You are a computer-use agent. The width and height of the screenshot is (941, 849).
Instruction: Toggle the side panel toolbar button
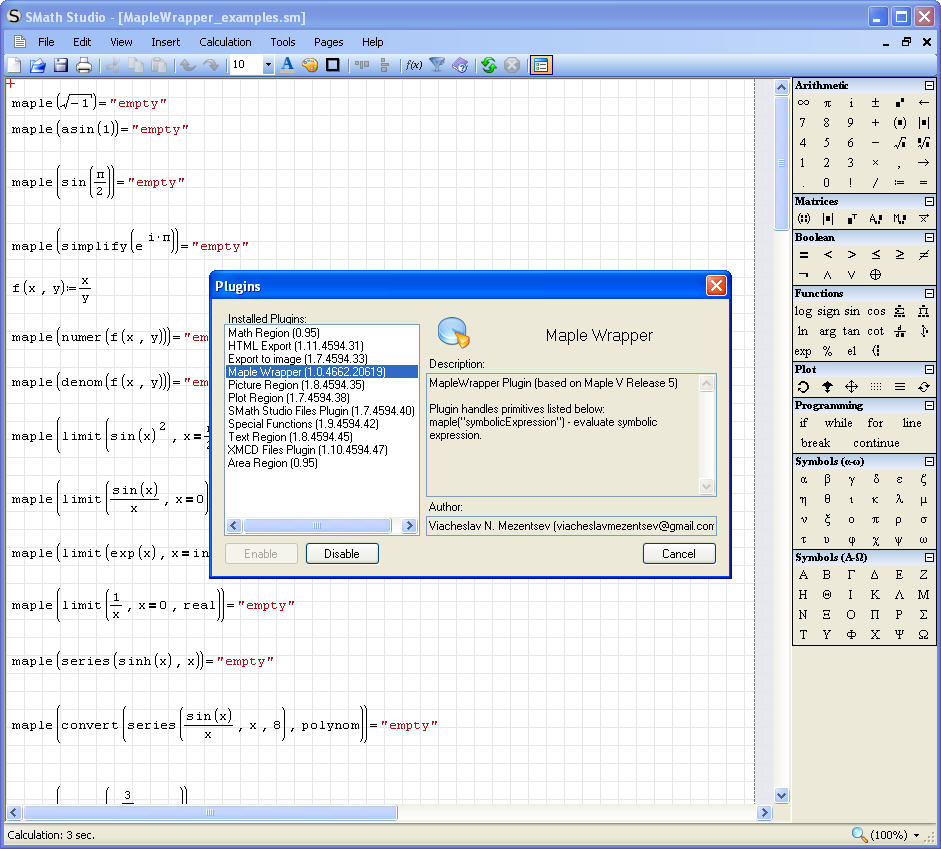[x=541, y=65]
